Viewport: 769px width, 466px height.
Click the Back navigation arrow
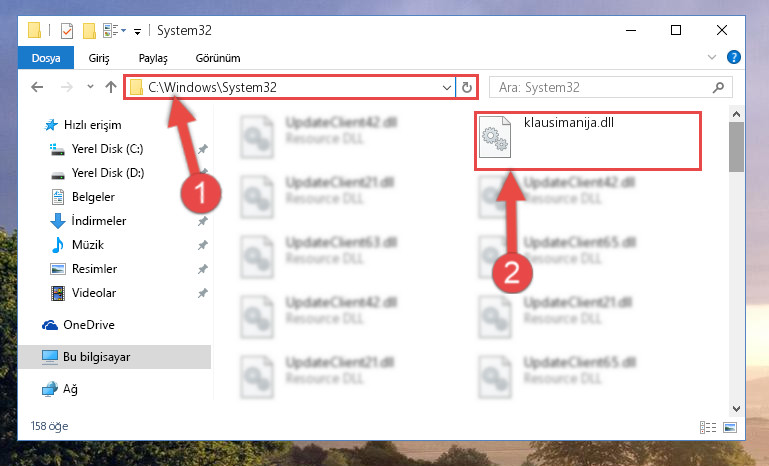[37, 87]
